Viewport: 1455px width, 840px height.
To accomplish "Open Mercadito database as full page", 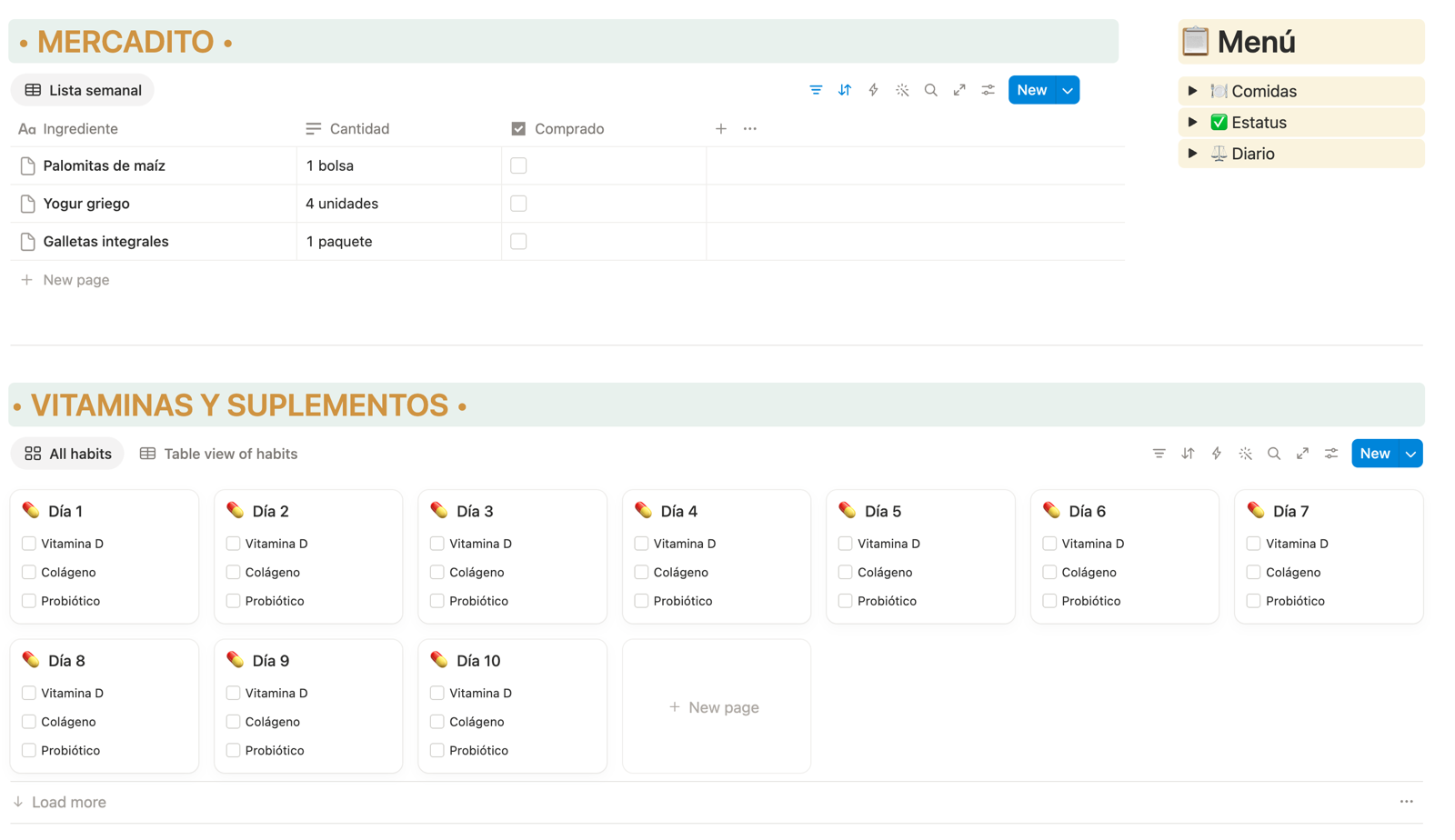I will click(x=959, y=90).
